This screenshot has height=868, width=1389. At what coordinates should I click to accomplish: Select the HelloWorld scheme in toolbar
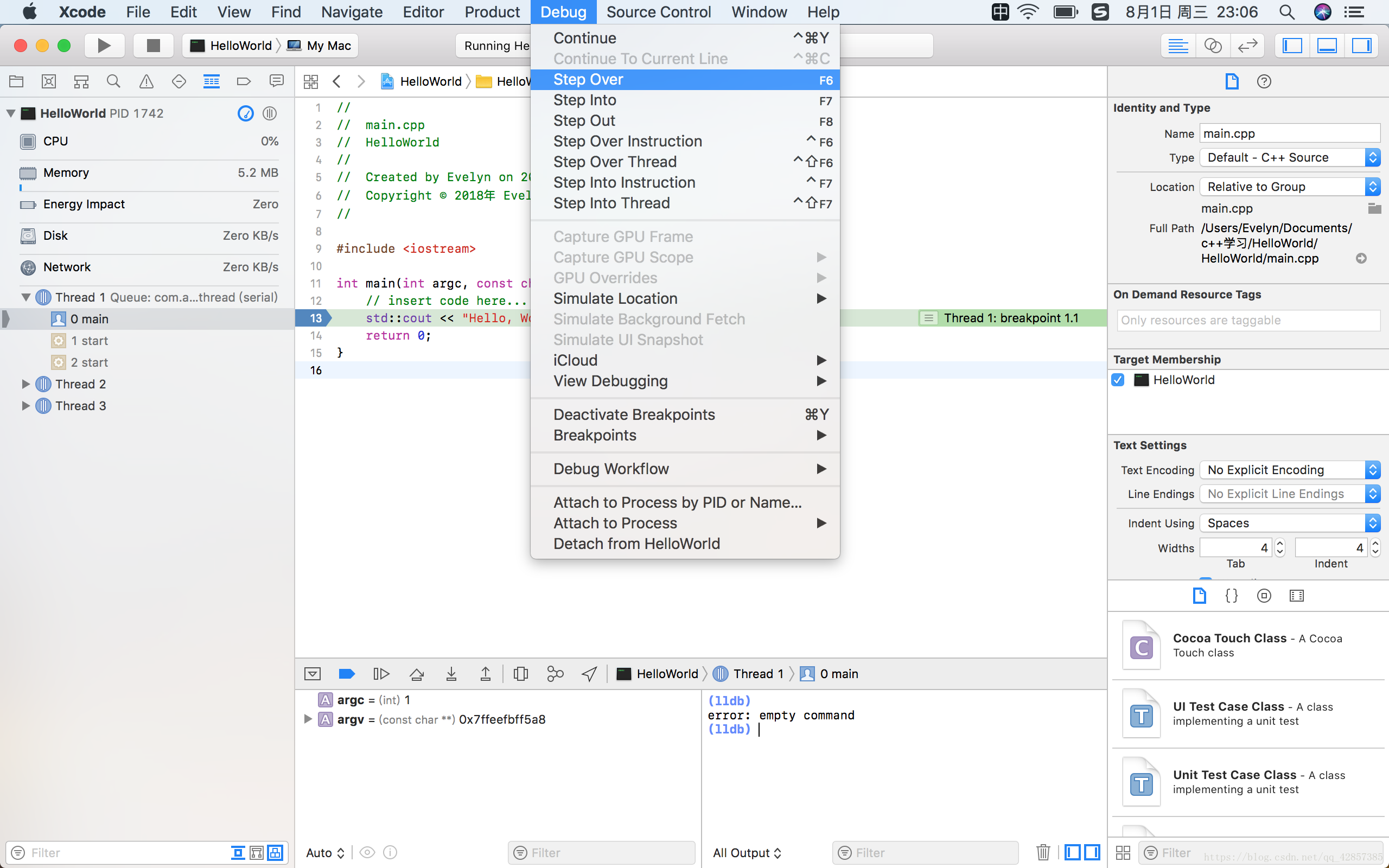[x=231, y=46]
